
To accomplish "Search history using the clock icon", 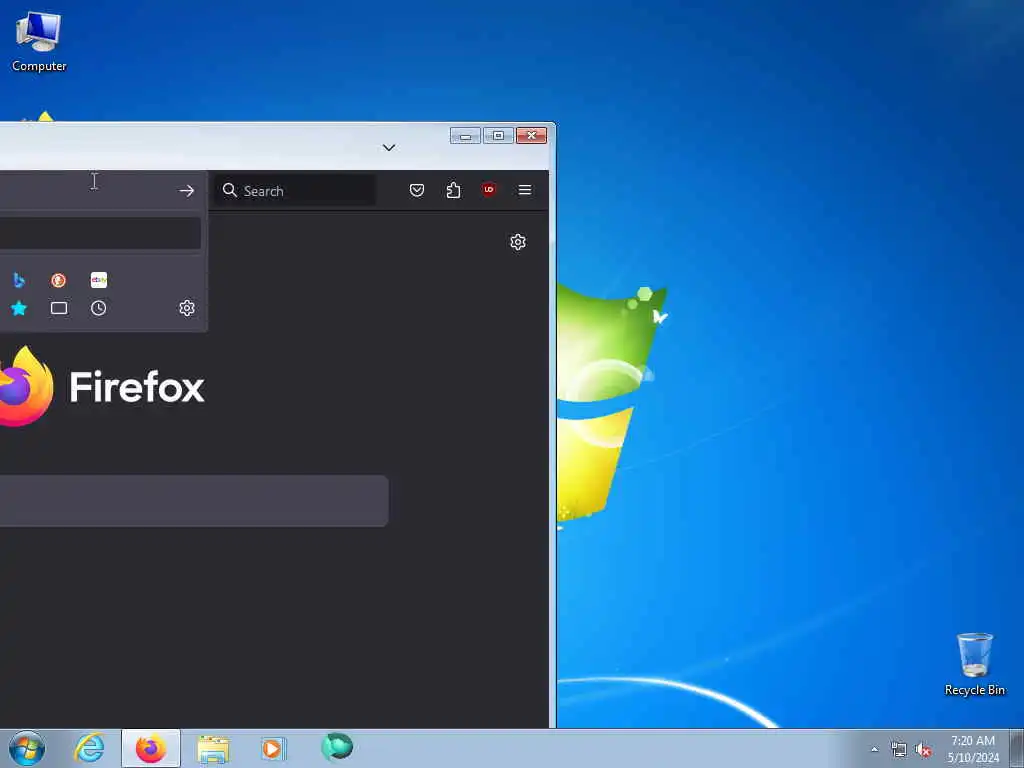I will 99,308.
